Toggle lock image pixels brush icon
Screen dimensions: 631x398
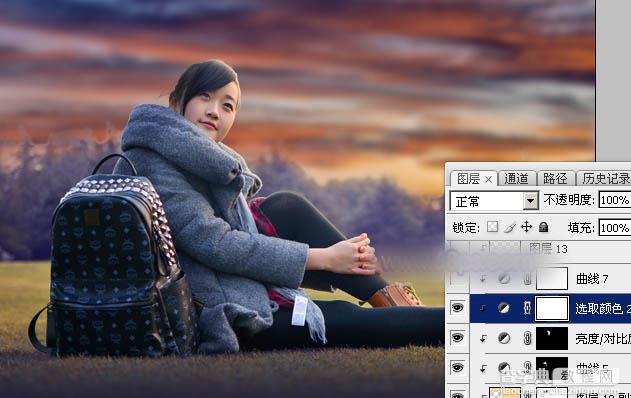coord(509,227)
